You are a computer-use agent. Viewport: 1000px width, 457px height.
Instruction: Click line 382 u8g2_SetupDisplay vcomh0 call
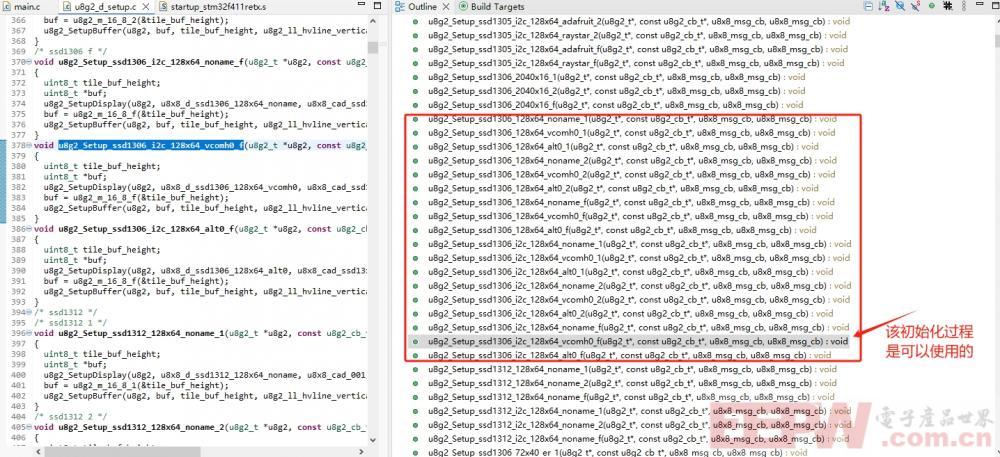pos(205,187)
